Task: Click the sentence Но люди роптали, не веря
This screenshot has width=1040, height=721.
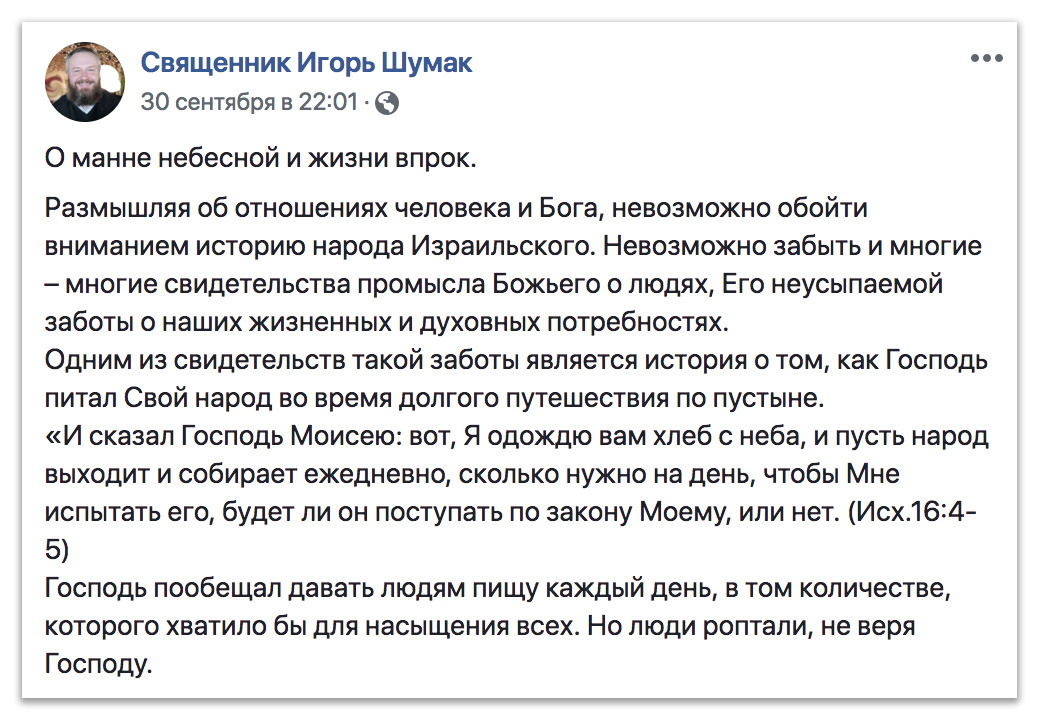Action: pyautogui.click(x=751, y=626)
